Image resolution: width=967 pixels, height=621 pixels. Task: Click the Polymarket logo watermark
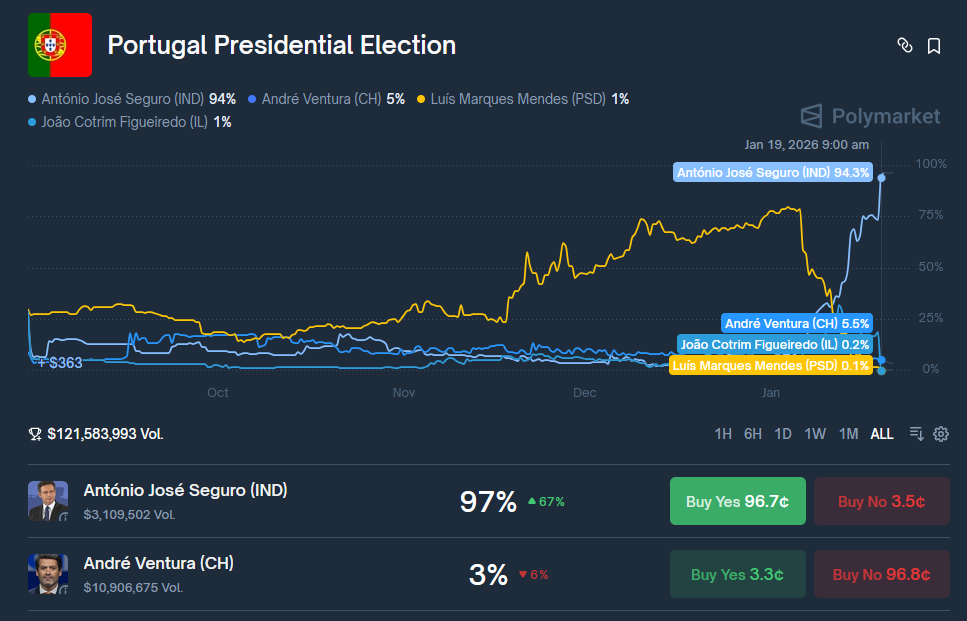pos(869,117)
